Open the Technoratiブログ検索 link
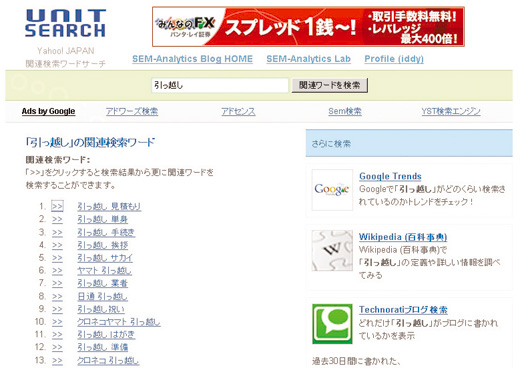This screenshot has width=520, height=368. click(x=403, y=310)
